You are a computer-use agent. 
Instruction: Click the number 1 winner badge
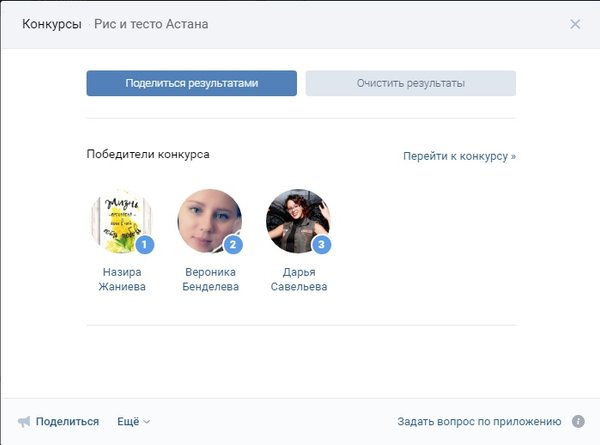pos(144,244)
